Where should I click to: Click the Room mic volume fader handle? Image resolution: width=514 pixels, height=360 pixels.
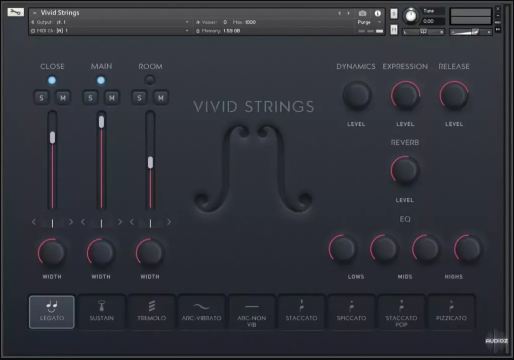coord(150,162)
